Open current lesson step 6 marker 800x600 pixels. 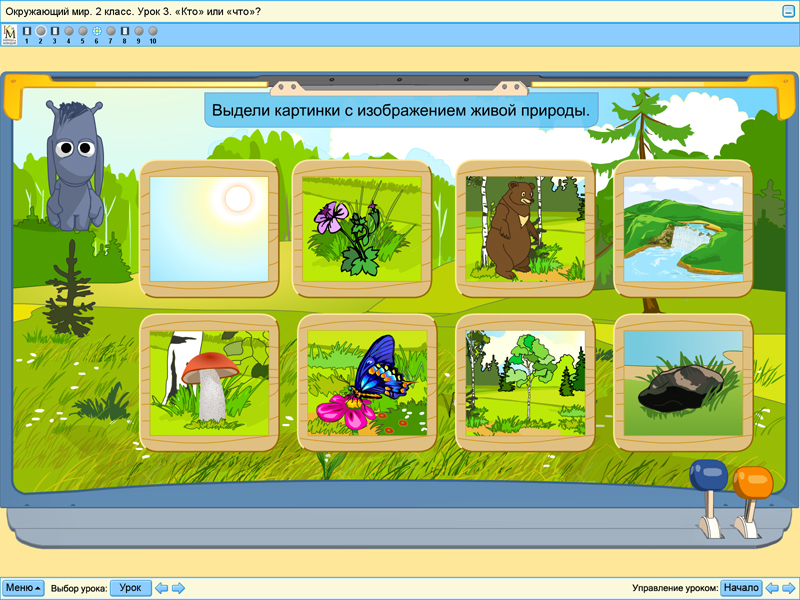click(x=96, y=31)
